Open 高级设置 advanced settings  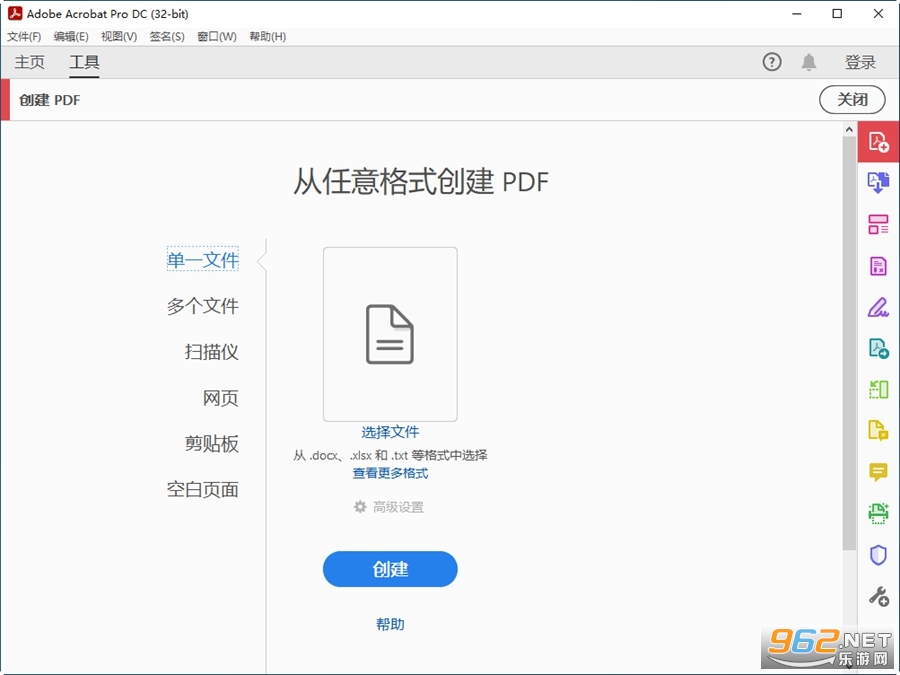coord(398,507)
